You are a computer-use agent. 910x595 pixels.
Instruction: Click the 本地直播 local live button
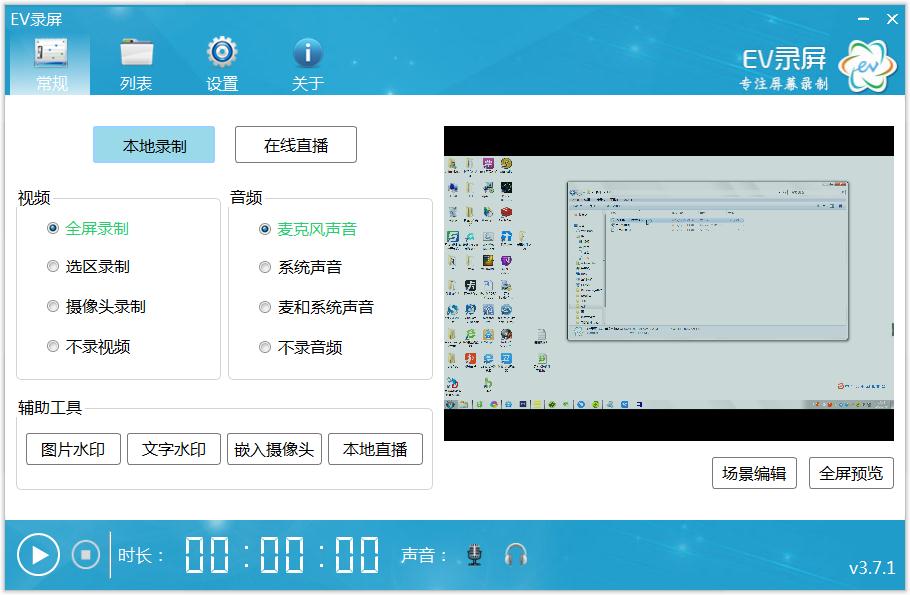(375, 449)
